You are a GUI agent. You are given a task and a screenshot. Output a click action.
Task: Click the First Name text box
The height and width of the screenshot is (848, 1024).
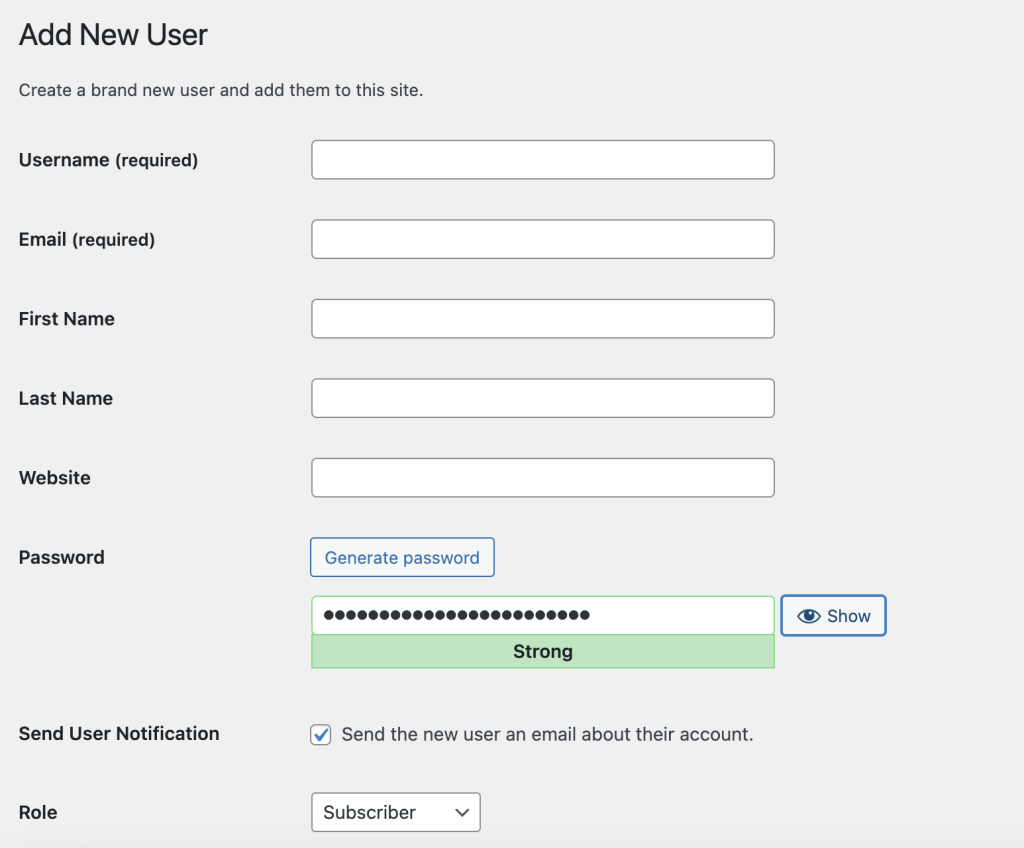(542, 318)
